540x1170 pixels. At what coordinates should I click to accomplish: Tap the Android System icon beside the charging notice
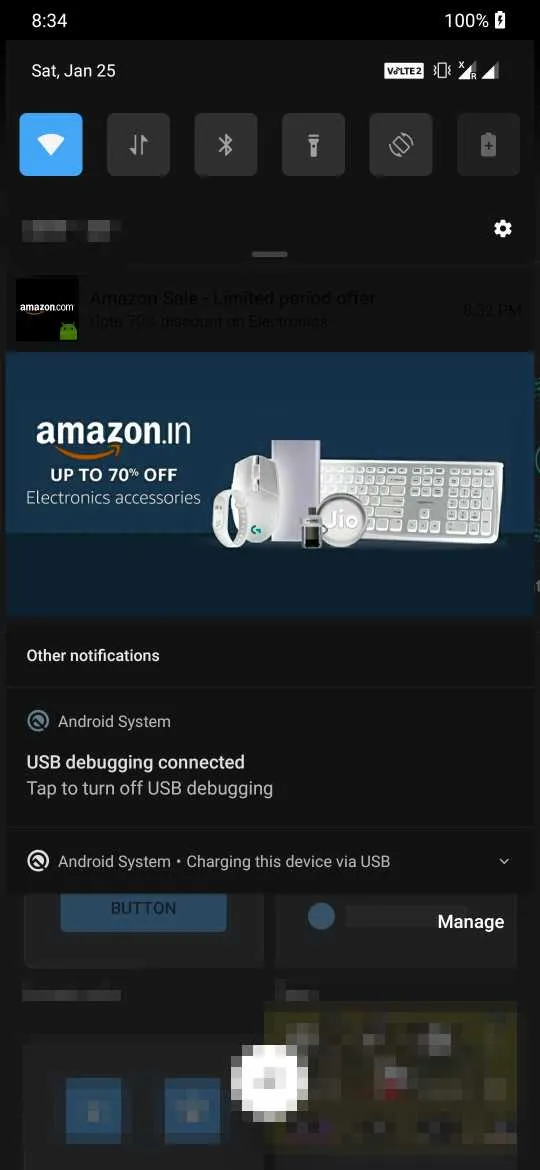click(x=37, y=861)
